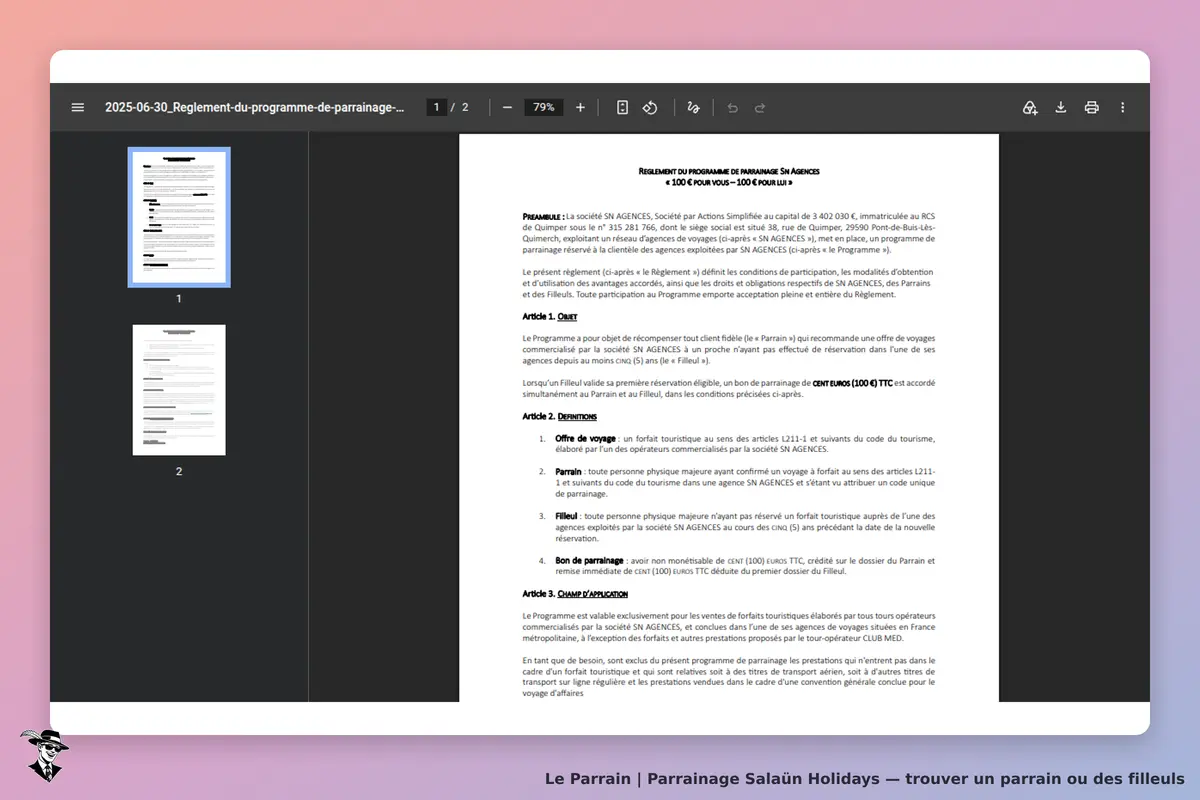Click the PDF file name title

pyautogui.click(x=255, y=107)
